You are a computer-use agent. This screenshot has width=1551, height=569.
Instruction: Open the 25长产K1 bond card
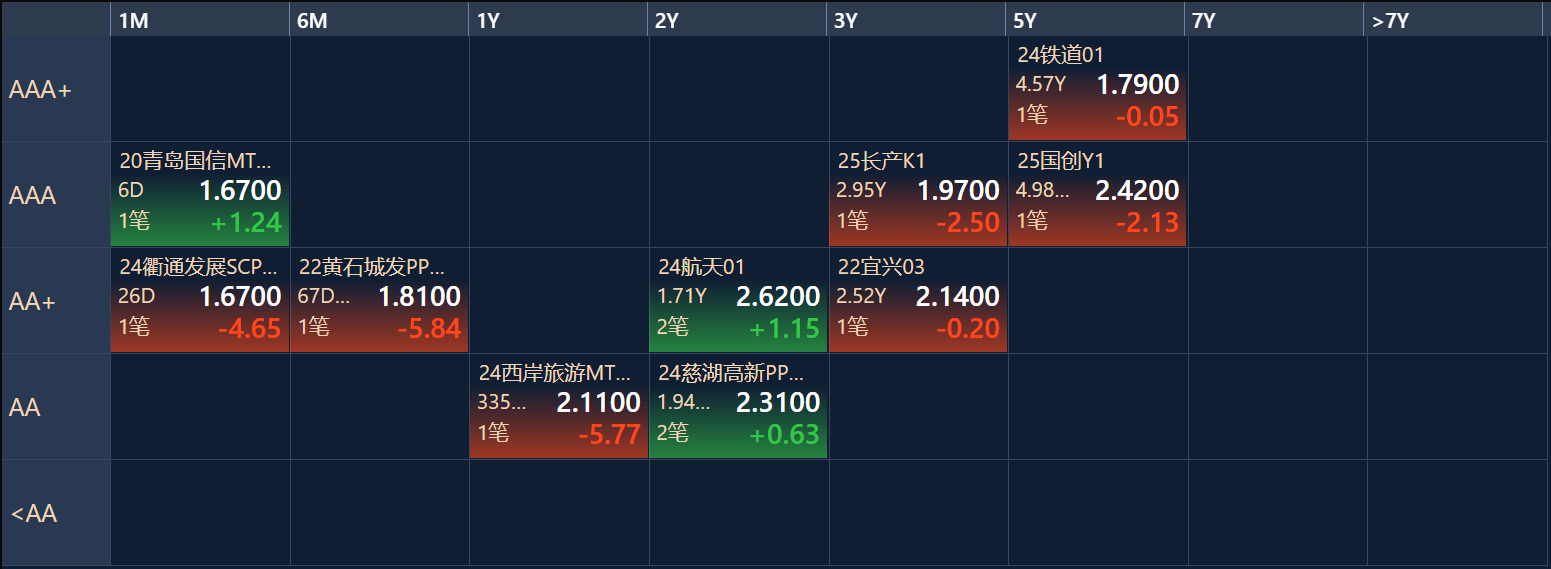pos(918,195)
